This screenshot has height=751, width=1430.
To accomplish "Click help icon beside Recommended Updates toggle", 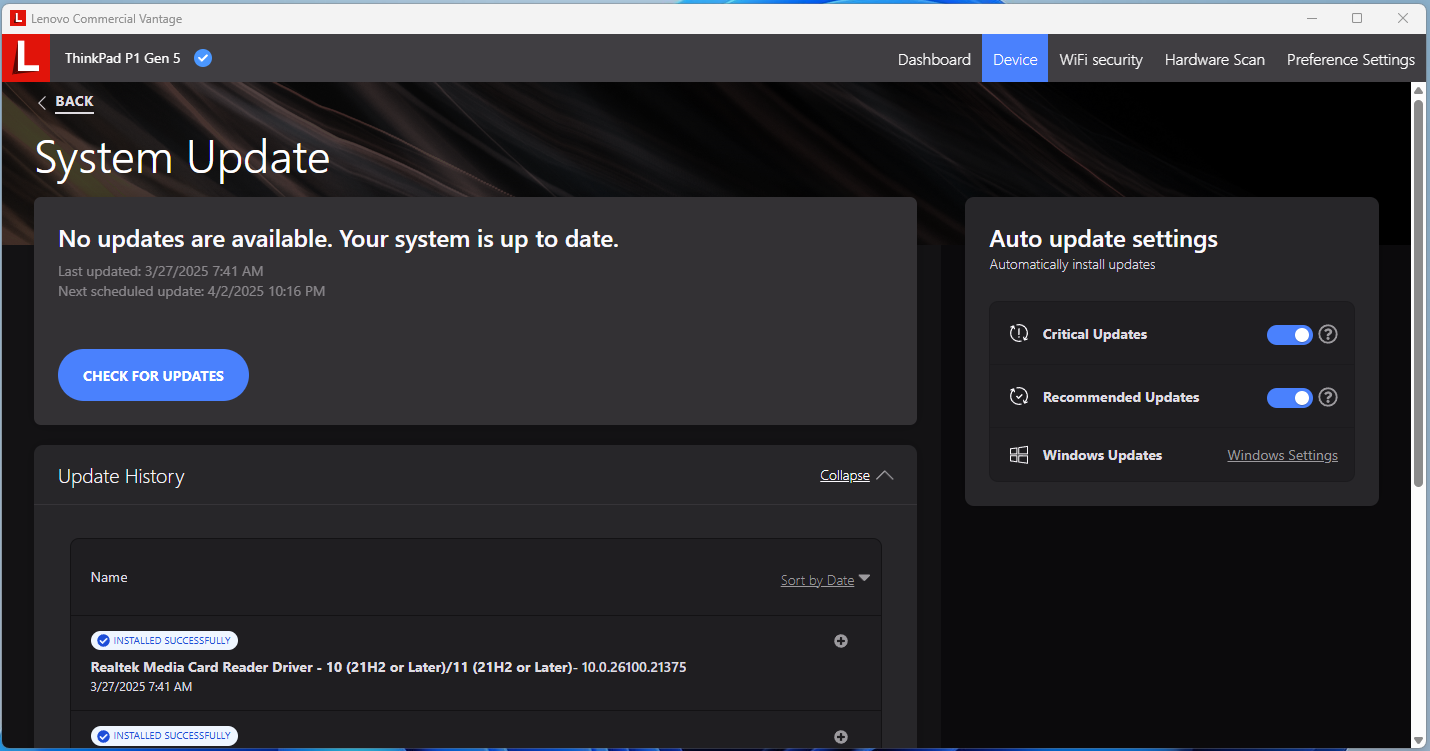I will [1328, 398].
